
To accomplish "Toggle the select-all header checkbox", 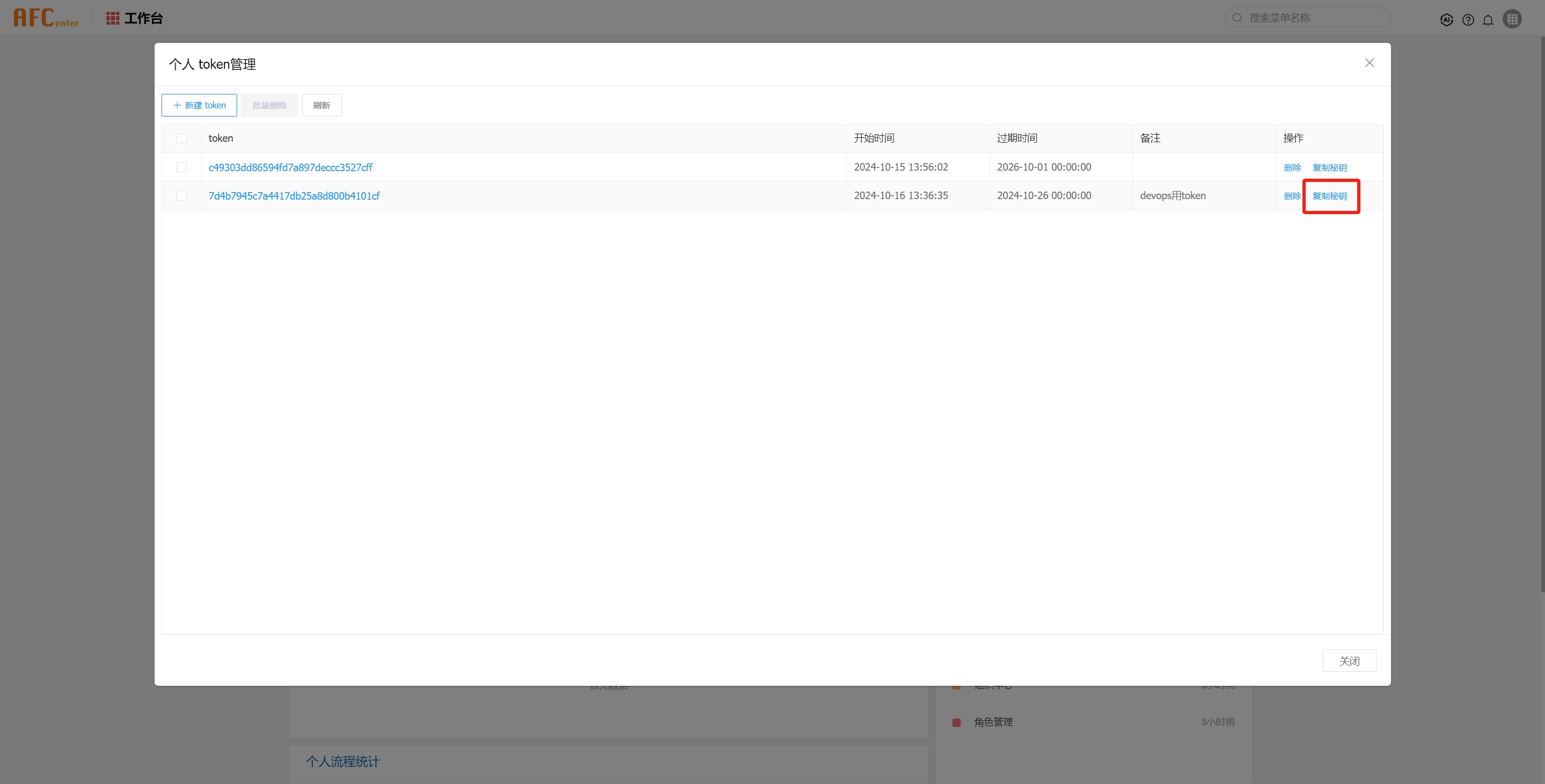I will click(x=182, y=138).
